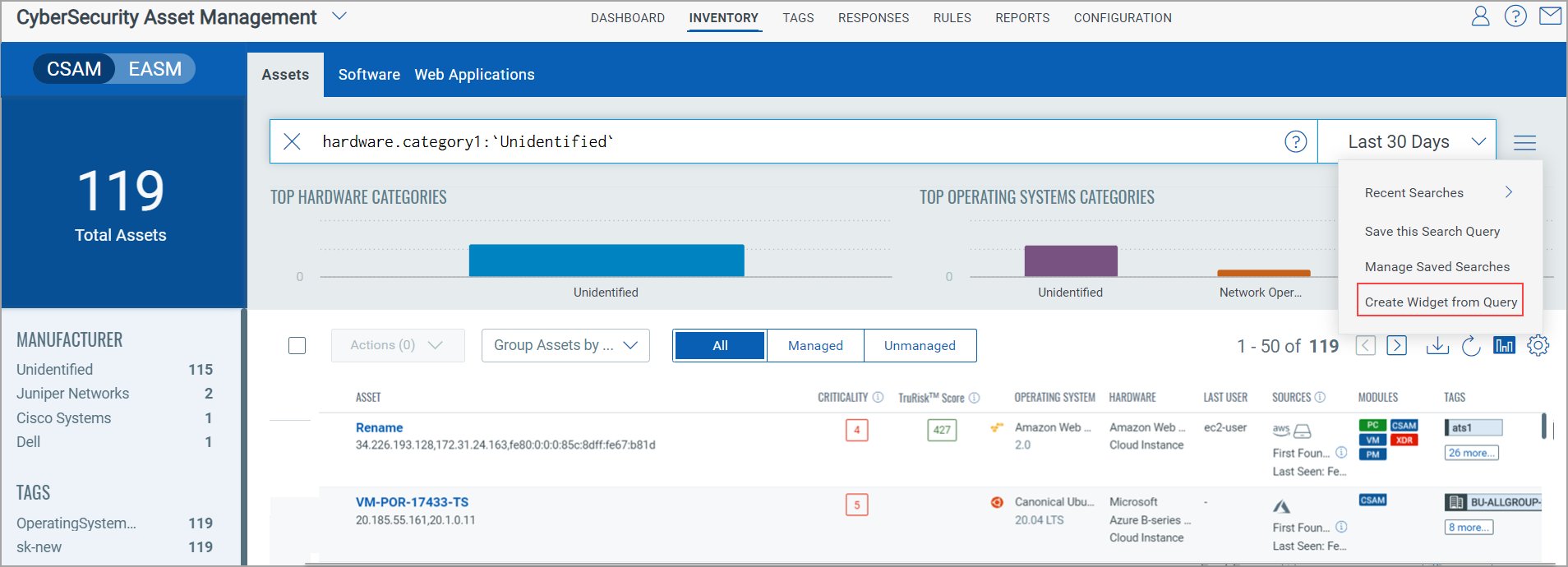The image size is (1568, 567).
Task: Open the mail messages icon
Action: point(1550,16)
